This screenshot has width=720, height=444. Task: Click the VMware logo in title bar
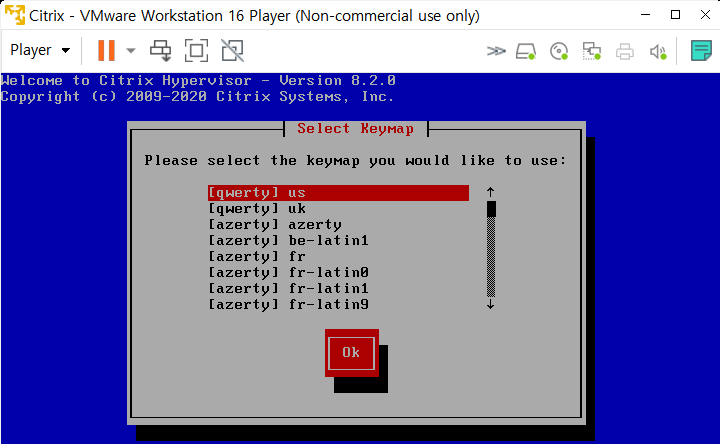(14, 15)
